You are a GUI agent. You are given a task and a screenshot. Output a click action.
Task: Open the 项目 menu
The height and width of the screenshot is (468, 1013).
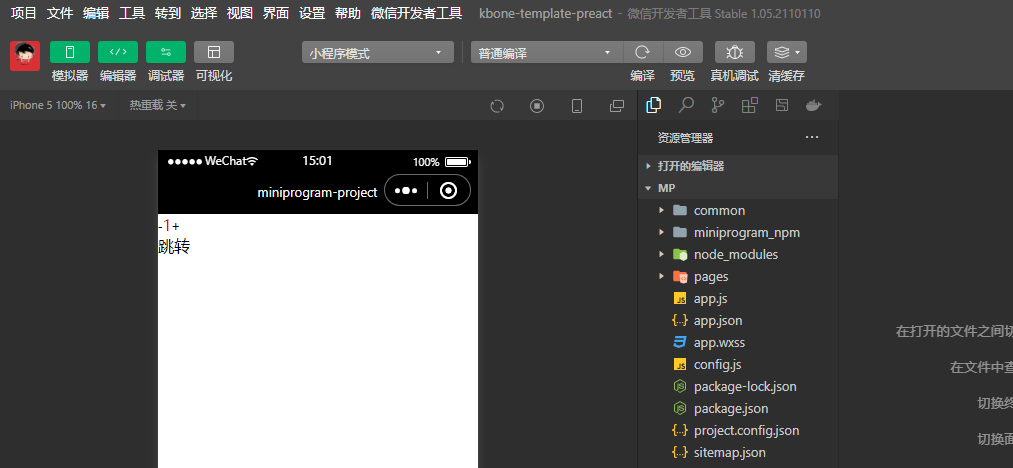pyautogui.click(x=24, y=13)
